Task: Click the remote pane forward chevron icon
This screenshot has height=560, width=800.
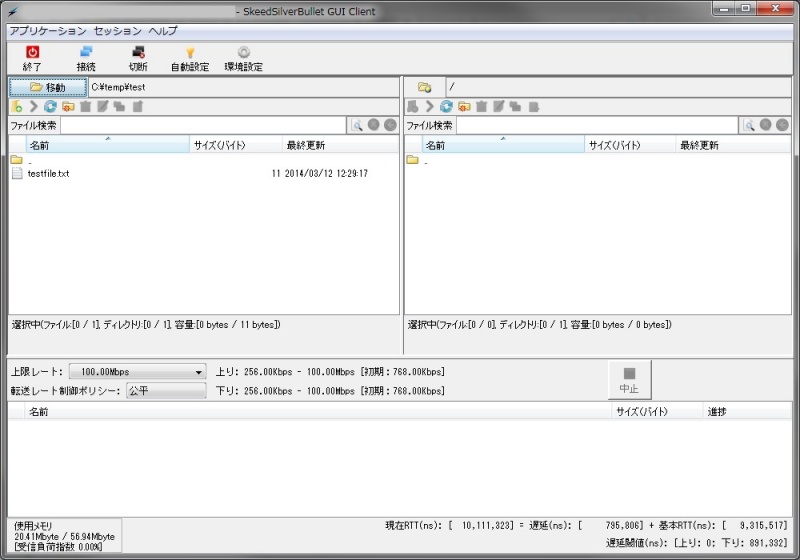Action: tap(430, 106)
